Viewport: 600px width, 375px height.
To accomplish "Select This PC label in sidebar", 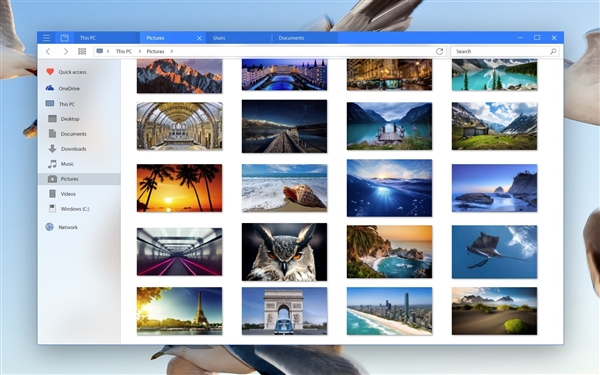I will [x=67, y=104].
